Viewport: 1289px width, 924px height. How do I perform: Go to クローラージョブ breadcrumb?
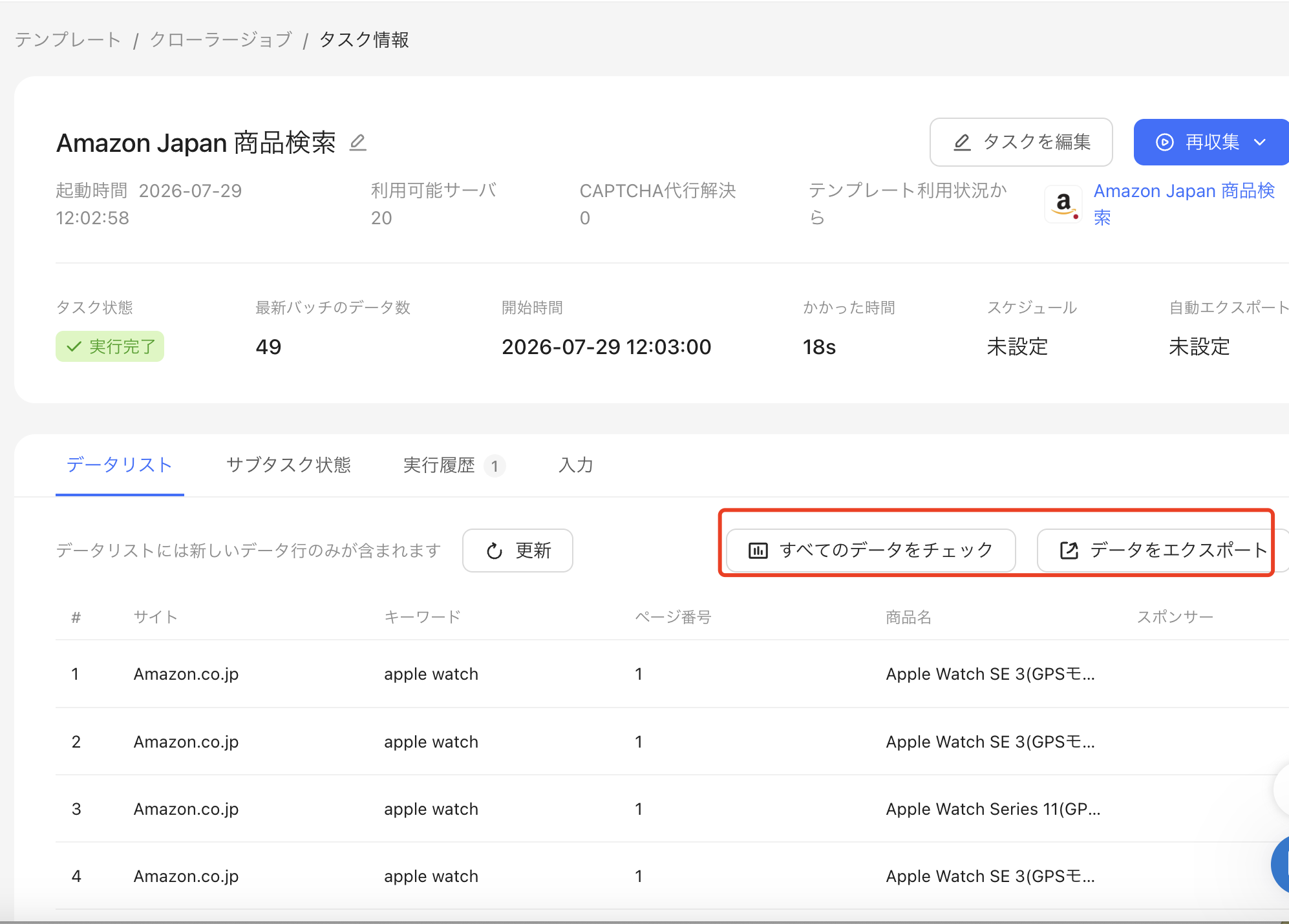(221, 40)
